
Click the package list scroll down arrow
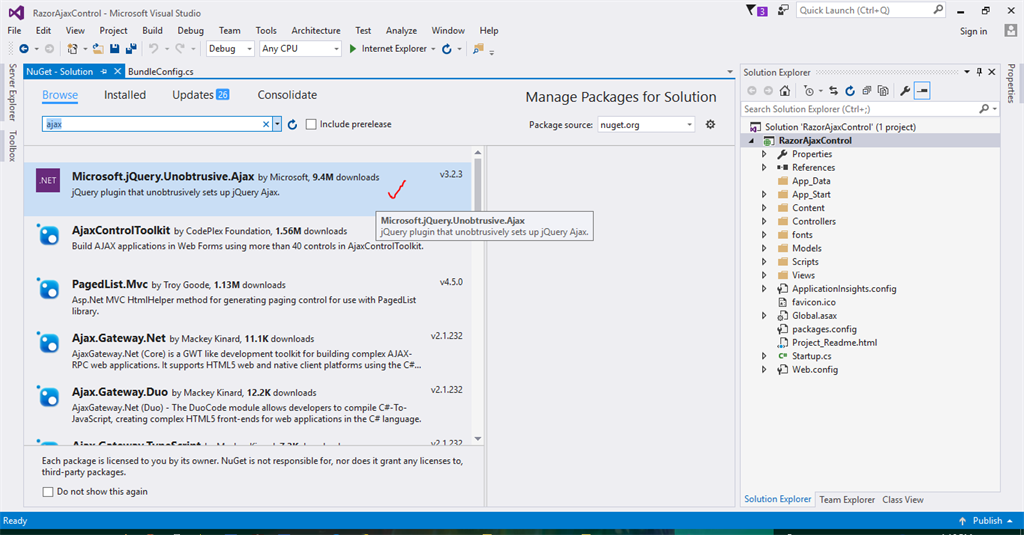477,438
